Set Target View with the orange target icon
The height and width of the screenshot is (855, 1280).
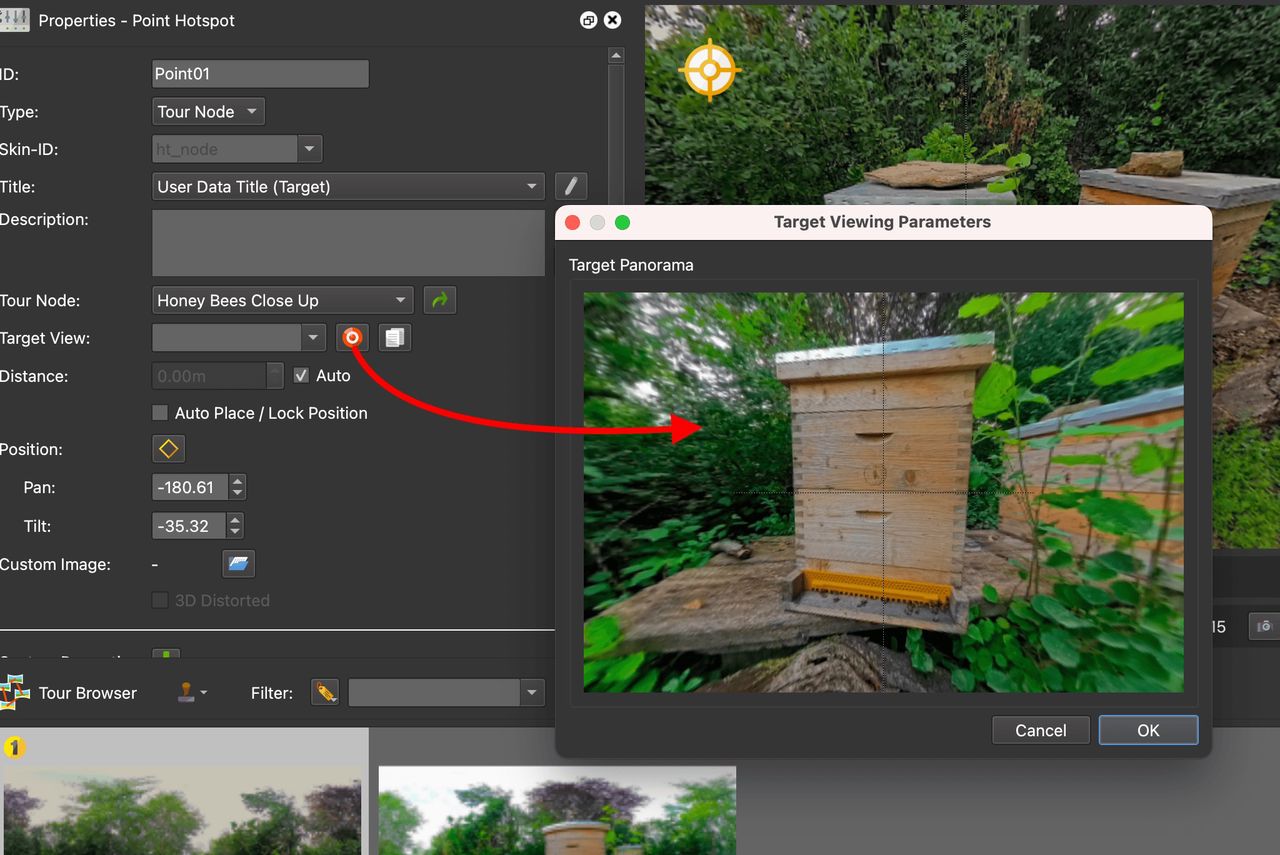352,337
